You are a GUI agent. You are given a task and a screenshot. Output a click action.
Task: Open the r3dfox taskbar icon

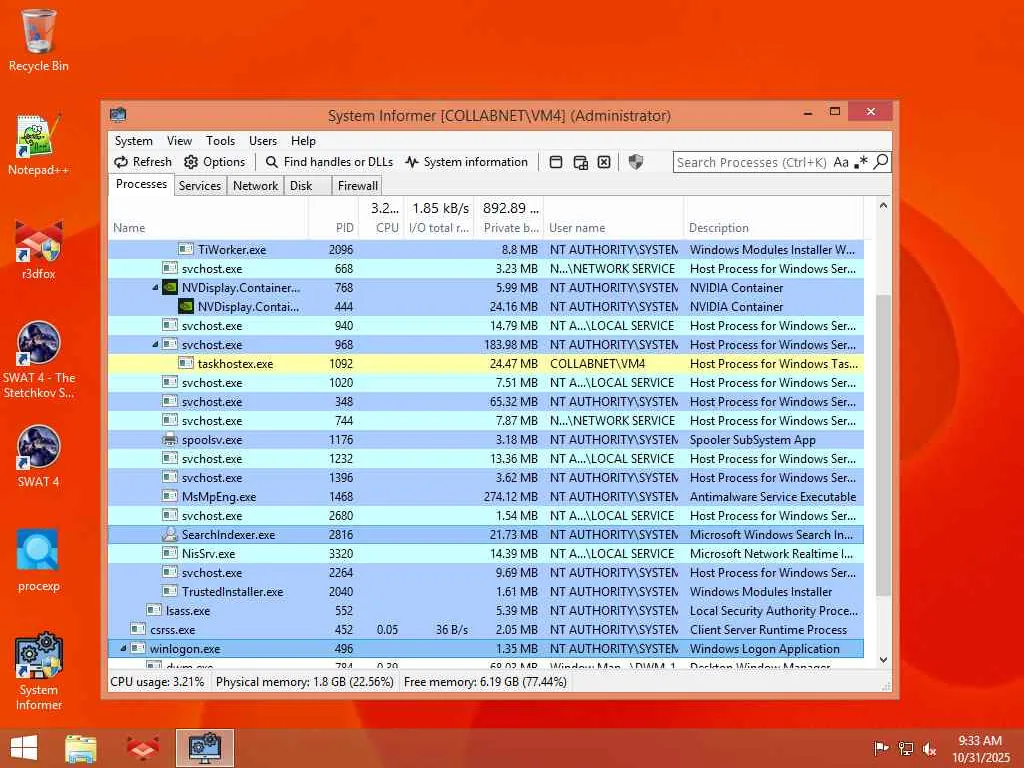coord(142,748)
